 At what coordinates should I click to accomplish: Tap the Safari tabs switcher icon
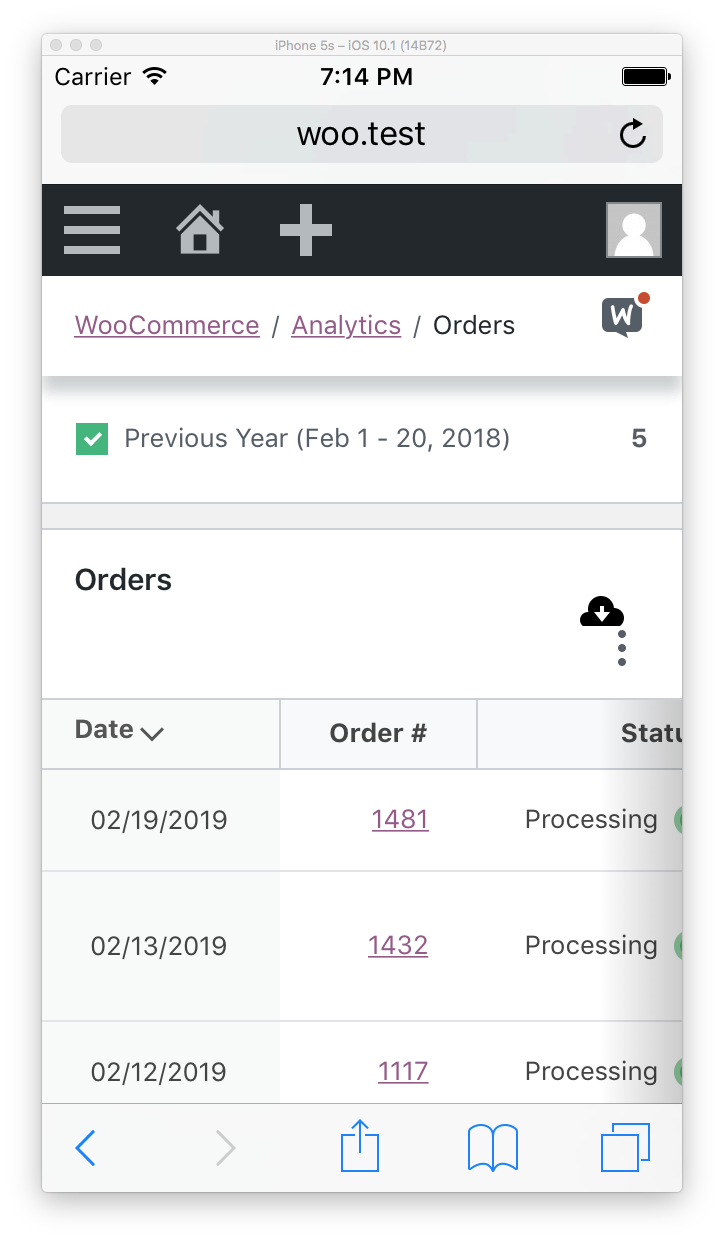click(x=624, y=1147)
